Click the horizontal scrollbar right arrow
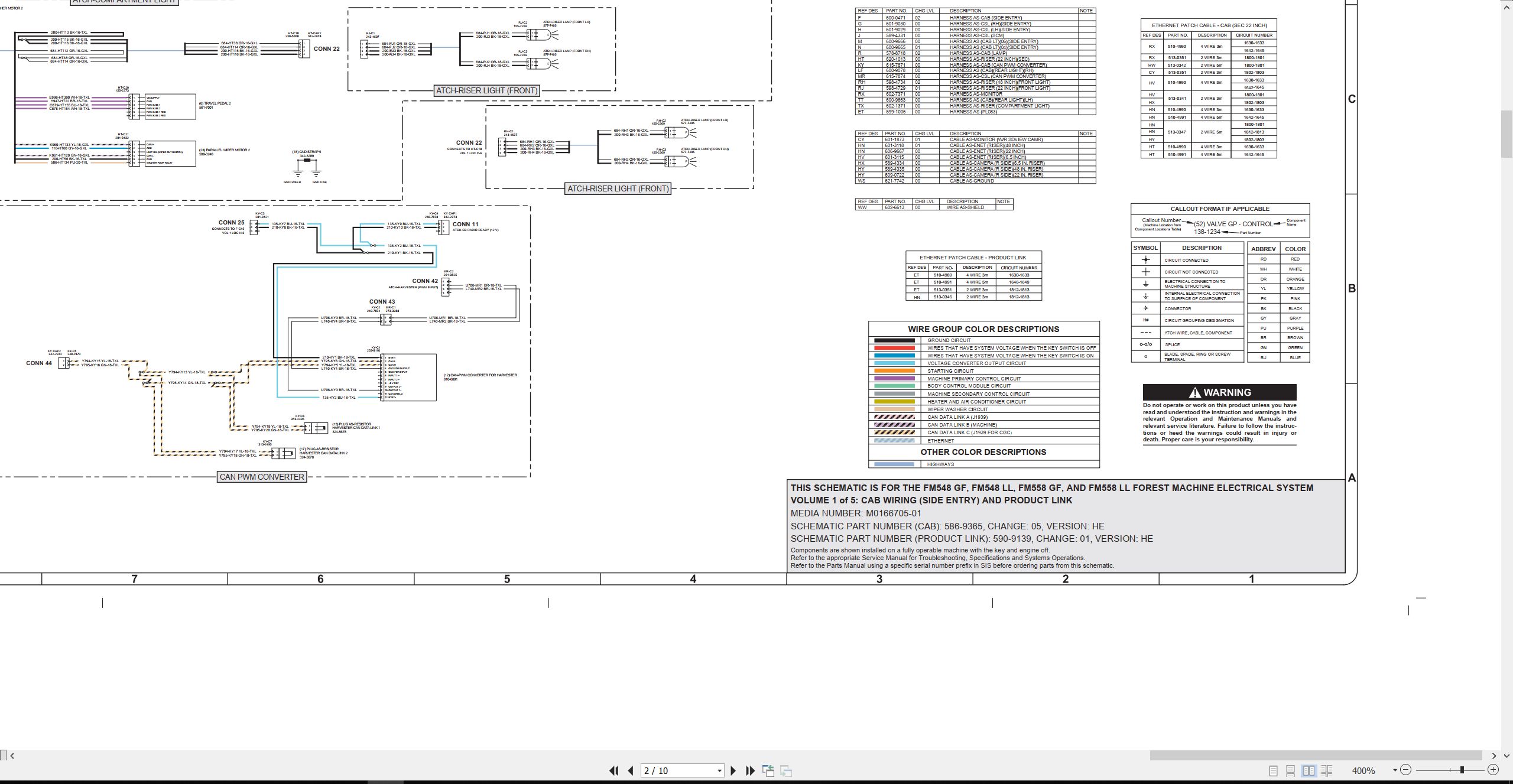The height and width of the screenshot is (784, 1513). point(1494,755)
